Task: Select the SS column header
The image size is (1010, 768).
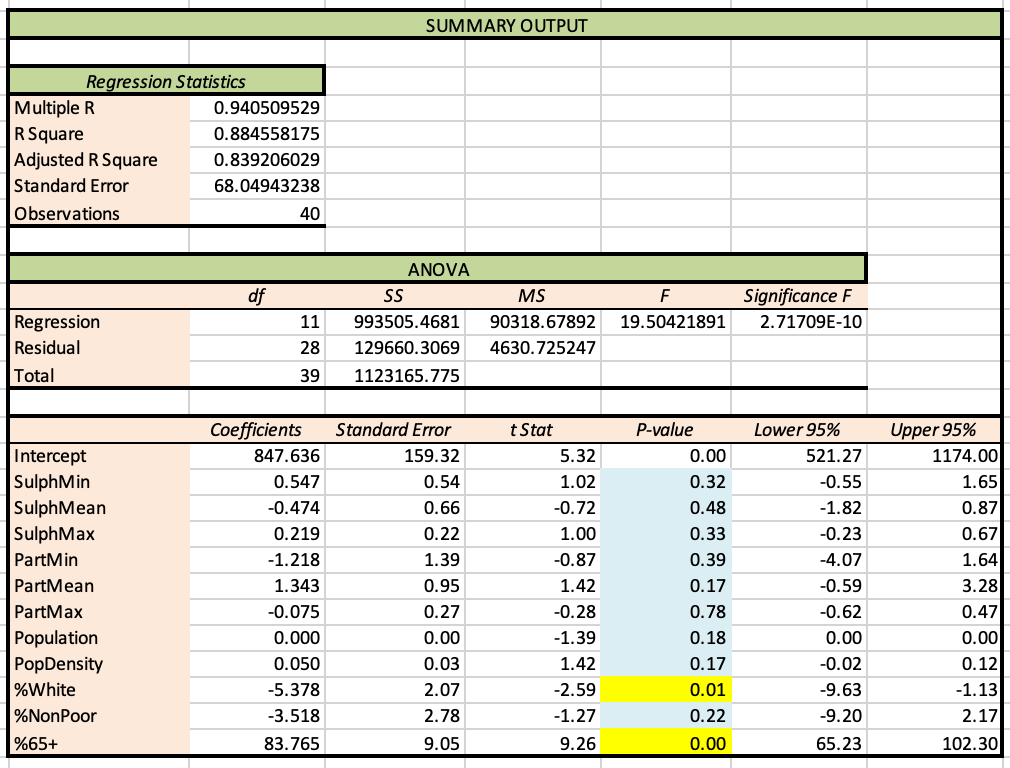Action: click(x=395, y=296)
